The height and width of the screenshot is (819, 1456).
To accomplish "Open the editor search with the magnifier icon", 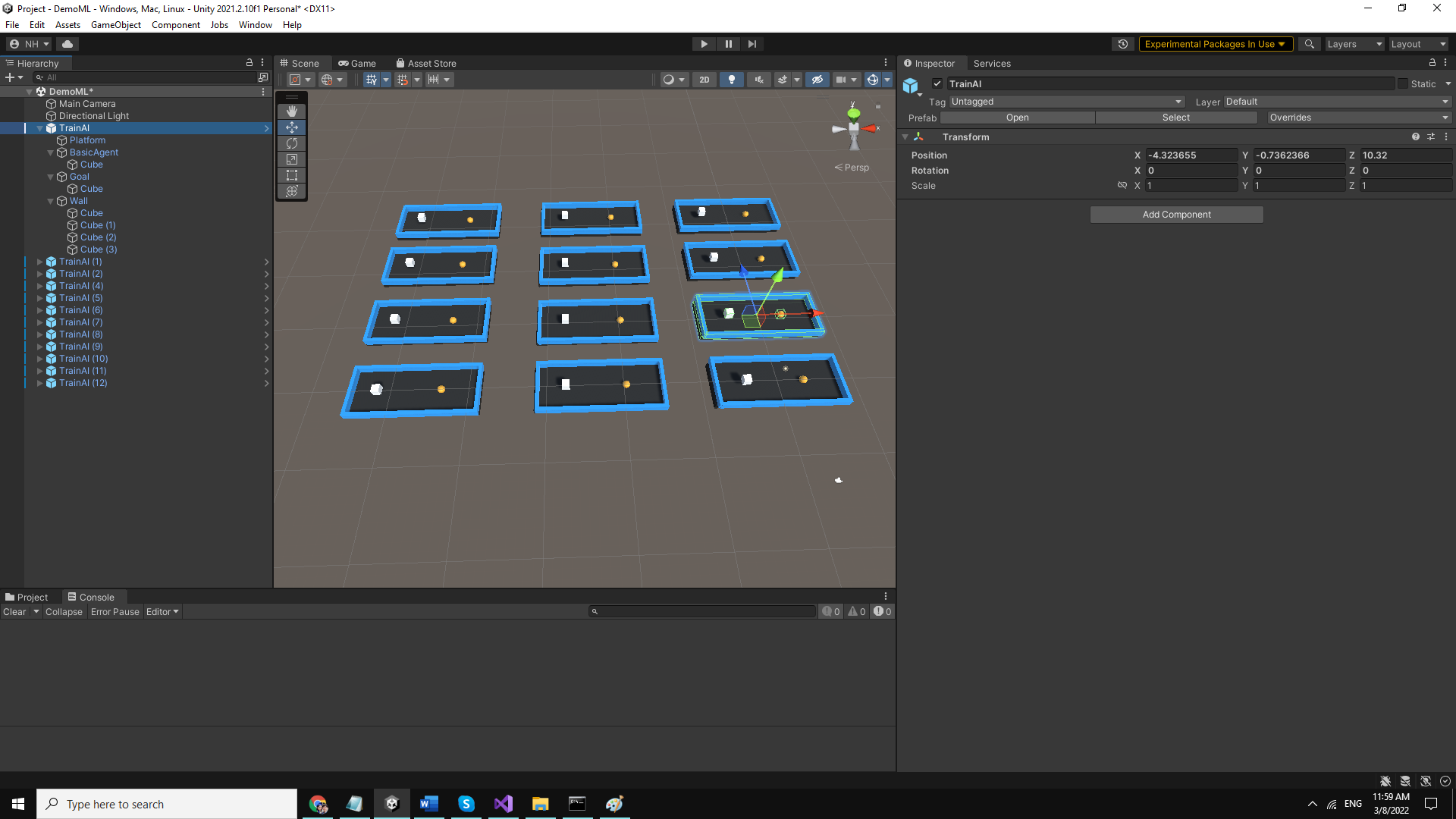I will (1309, 44).
